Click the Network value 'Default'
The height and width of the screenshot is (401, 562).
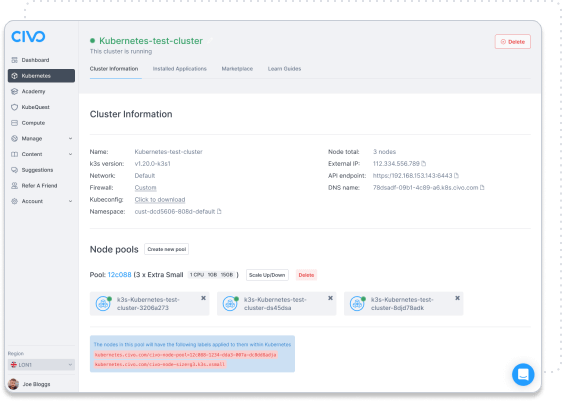[145, 176]
